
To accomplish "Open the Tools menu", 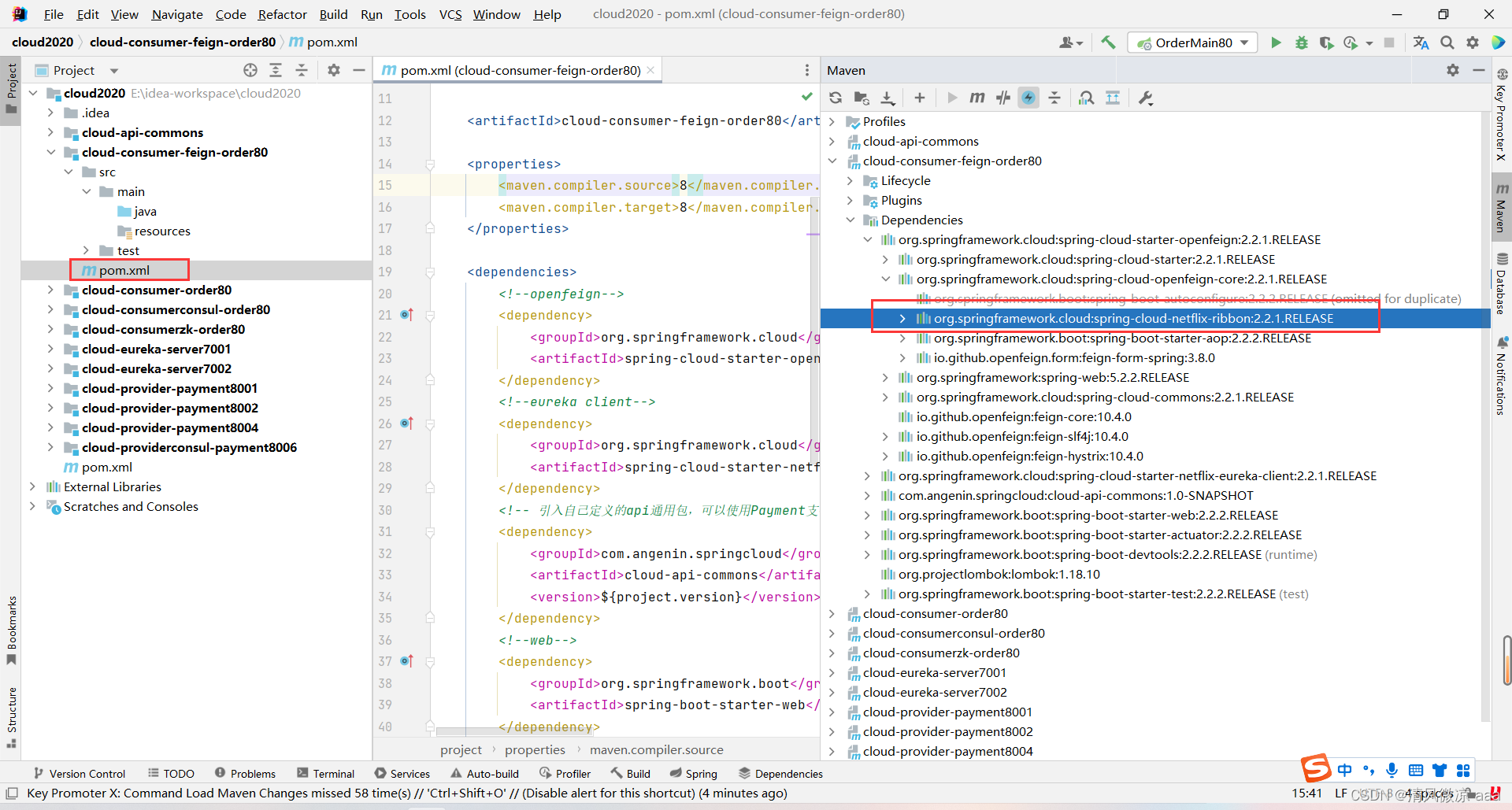I will [x=409, y=14].
